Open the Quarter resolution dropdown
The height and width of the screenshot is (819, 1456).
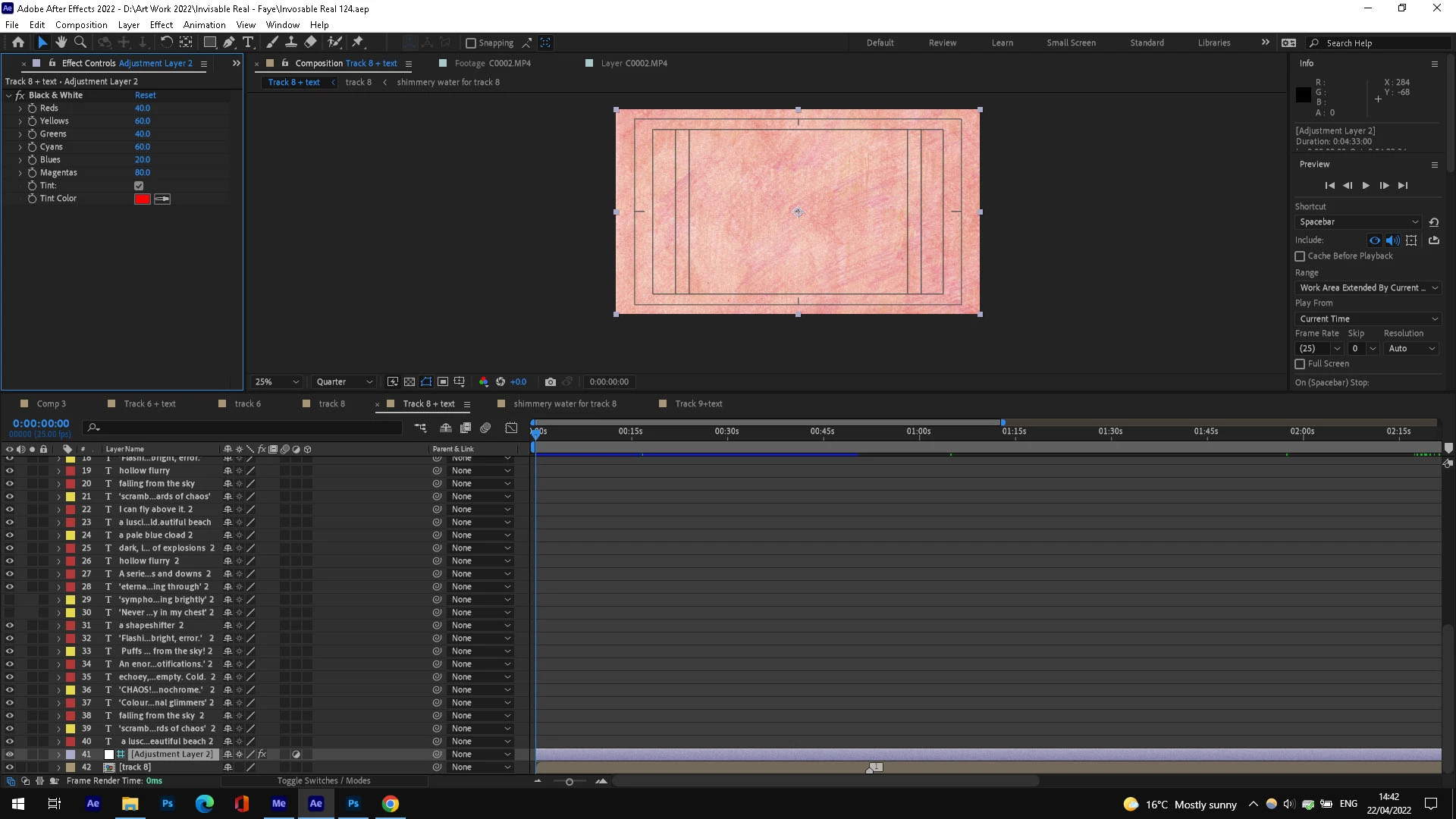(x=344, y=382)
